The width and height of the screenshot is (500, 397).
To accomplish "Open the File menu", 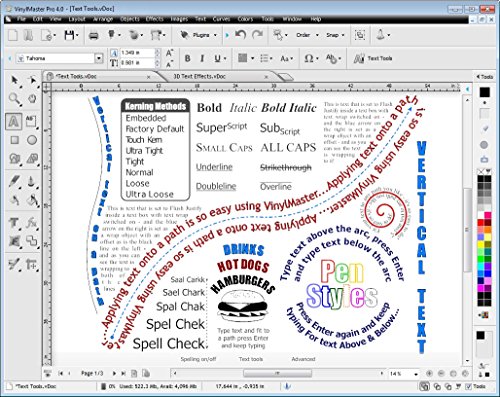I will [21, 19].
